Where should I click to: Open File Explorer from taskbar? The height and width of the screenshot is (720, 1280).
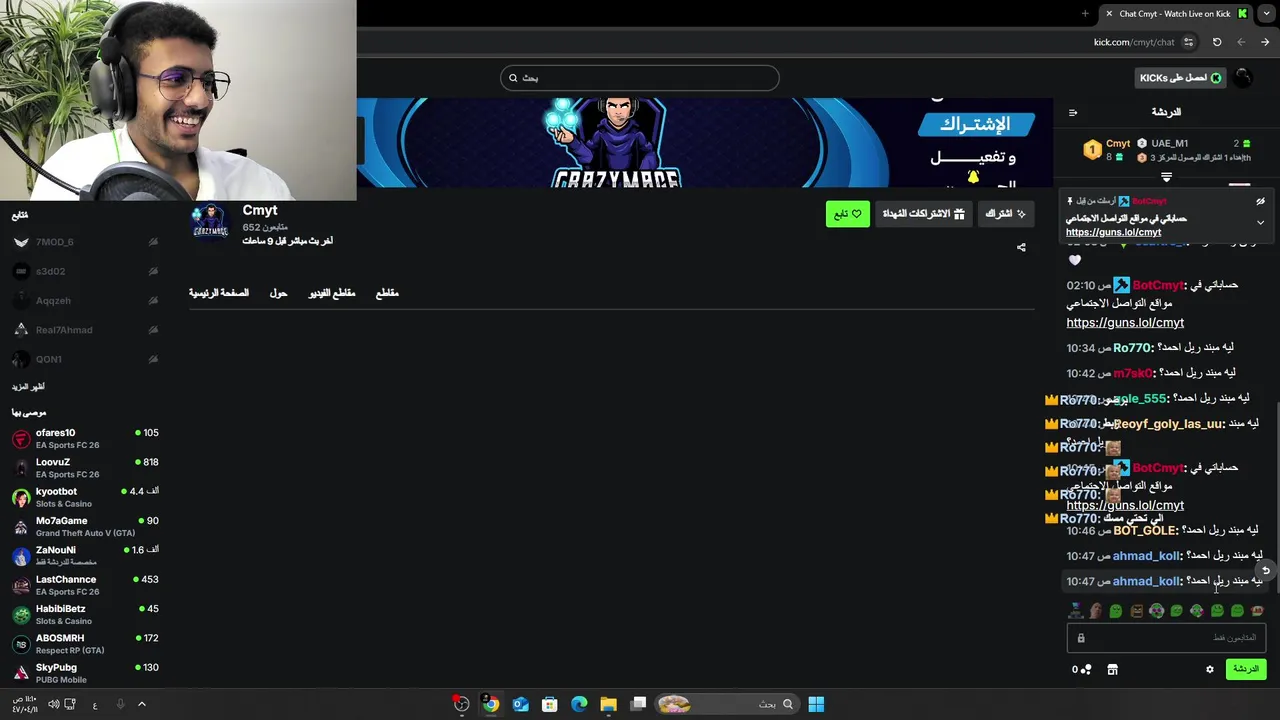point(608,704)
